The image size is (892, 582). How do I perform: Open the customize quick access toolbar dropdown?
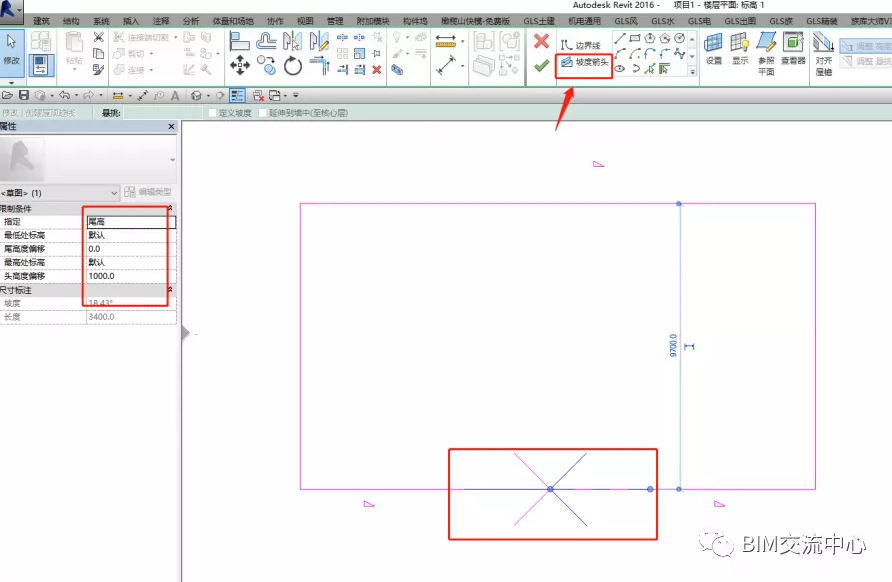click(296, 96)
